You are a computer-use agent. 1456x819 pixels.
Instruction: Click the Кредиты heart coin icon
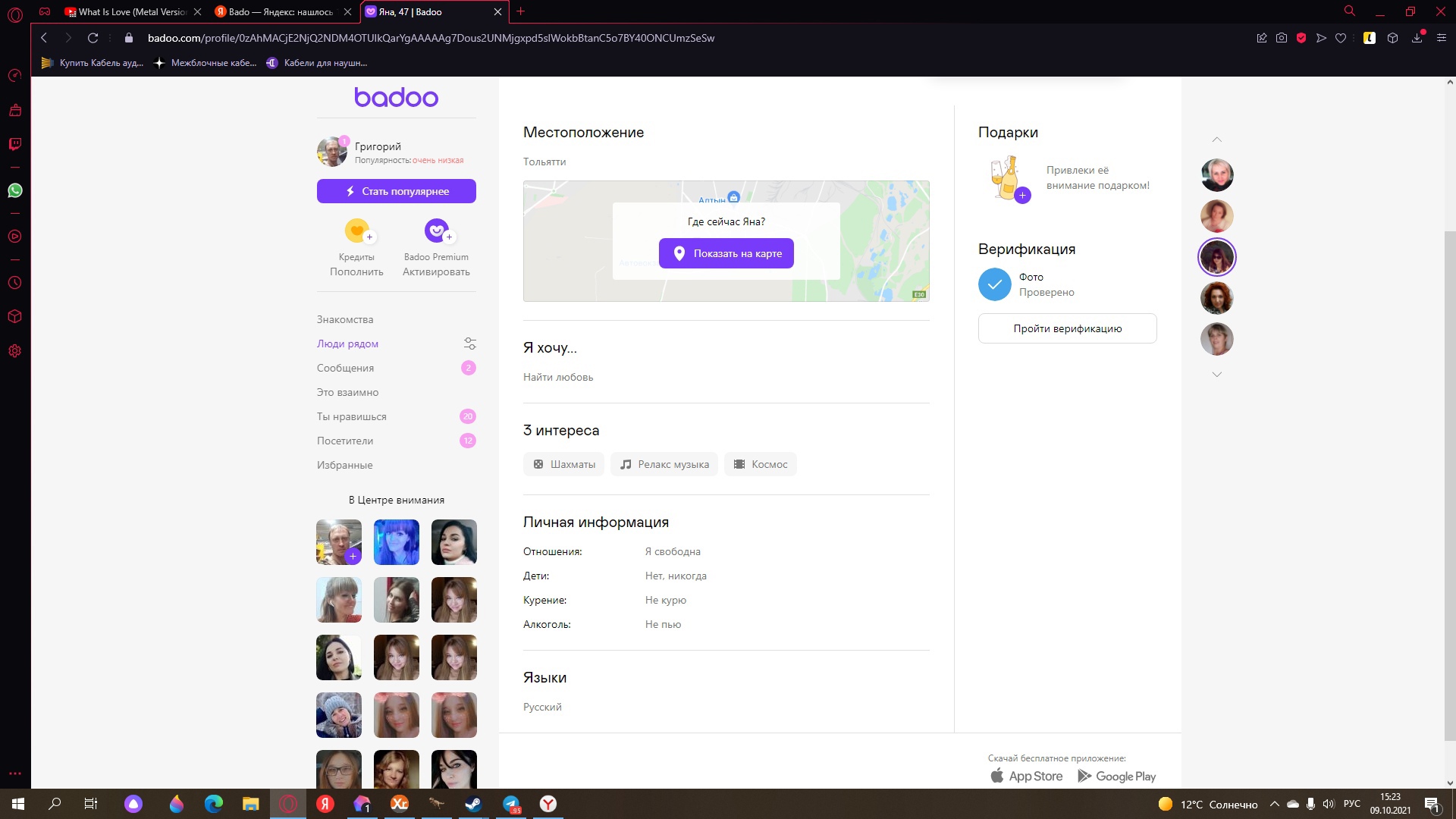click(356, 230)
